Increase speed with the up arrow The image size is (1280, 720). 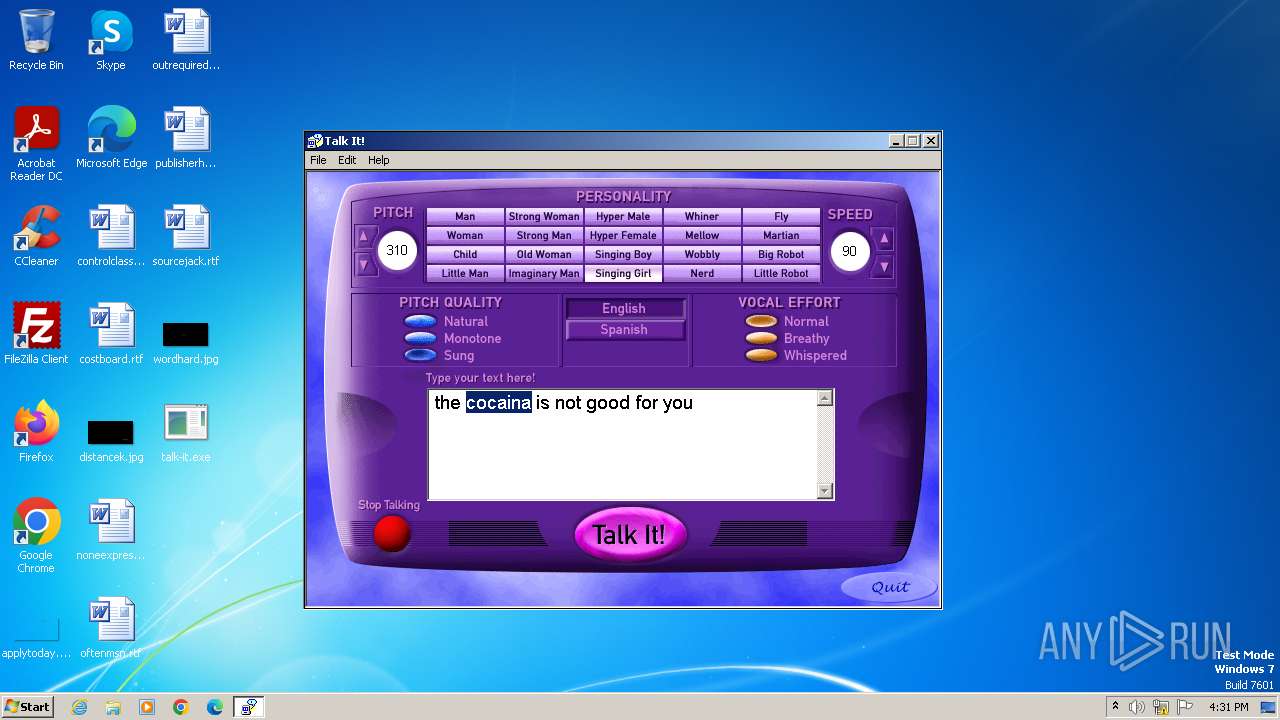[x=884, y=239]
